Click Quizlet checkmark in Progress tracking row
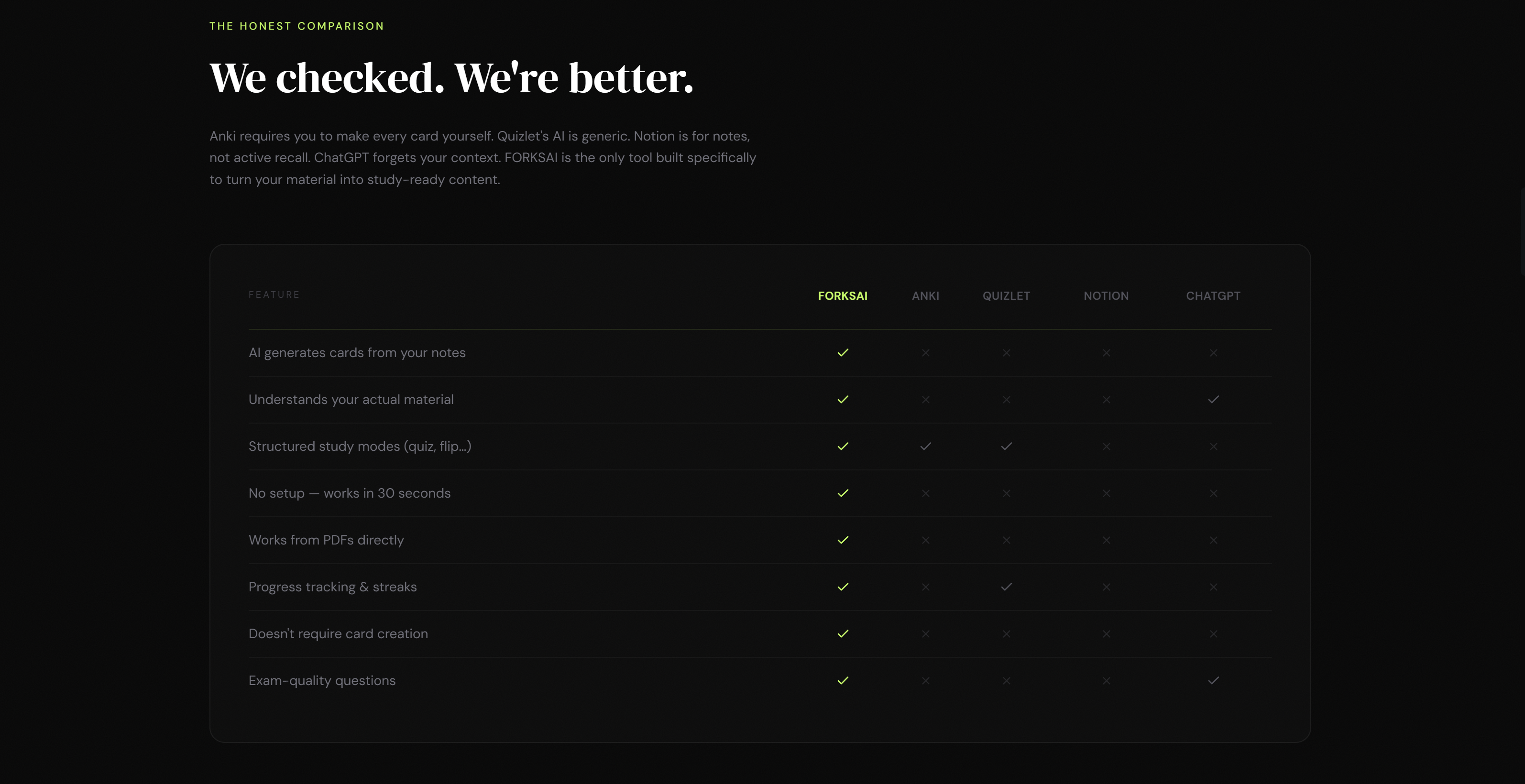The width and height of the screenshot is (1525, 784). tap(1006, 587)
